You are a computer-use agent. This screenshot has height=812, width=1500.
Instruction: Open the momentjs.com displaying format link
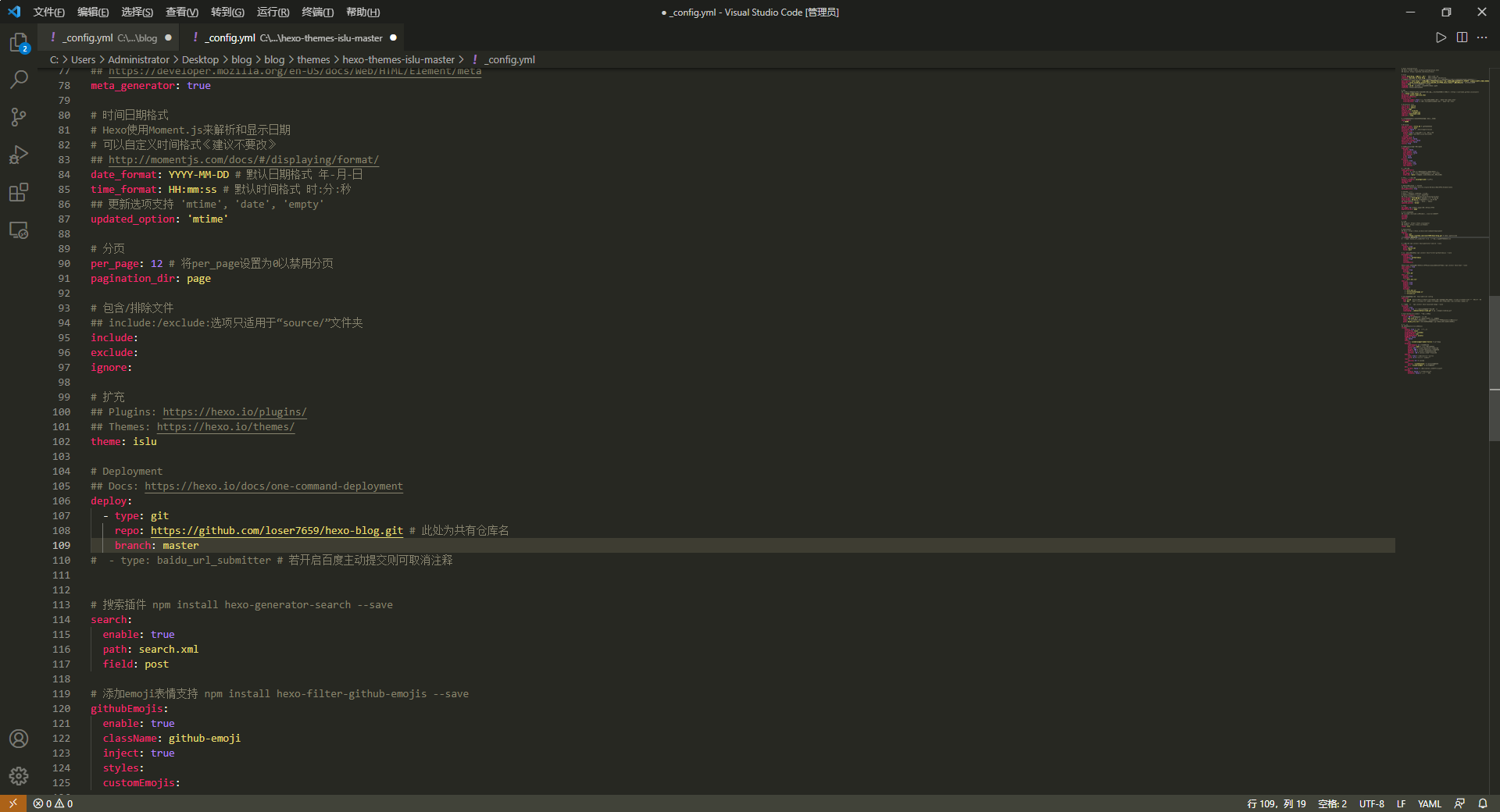pos(244,160)
